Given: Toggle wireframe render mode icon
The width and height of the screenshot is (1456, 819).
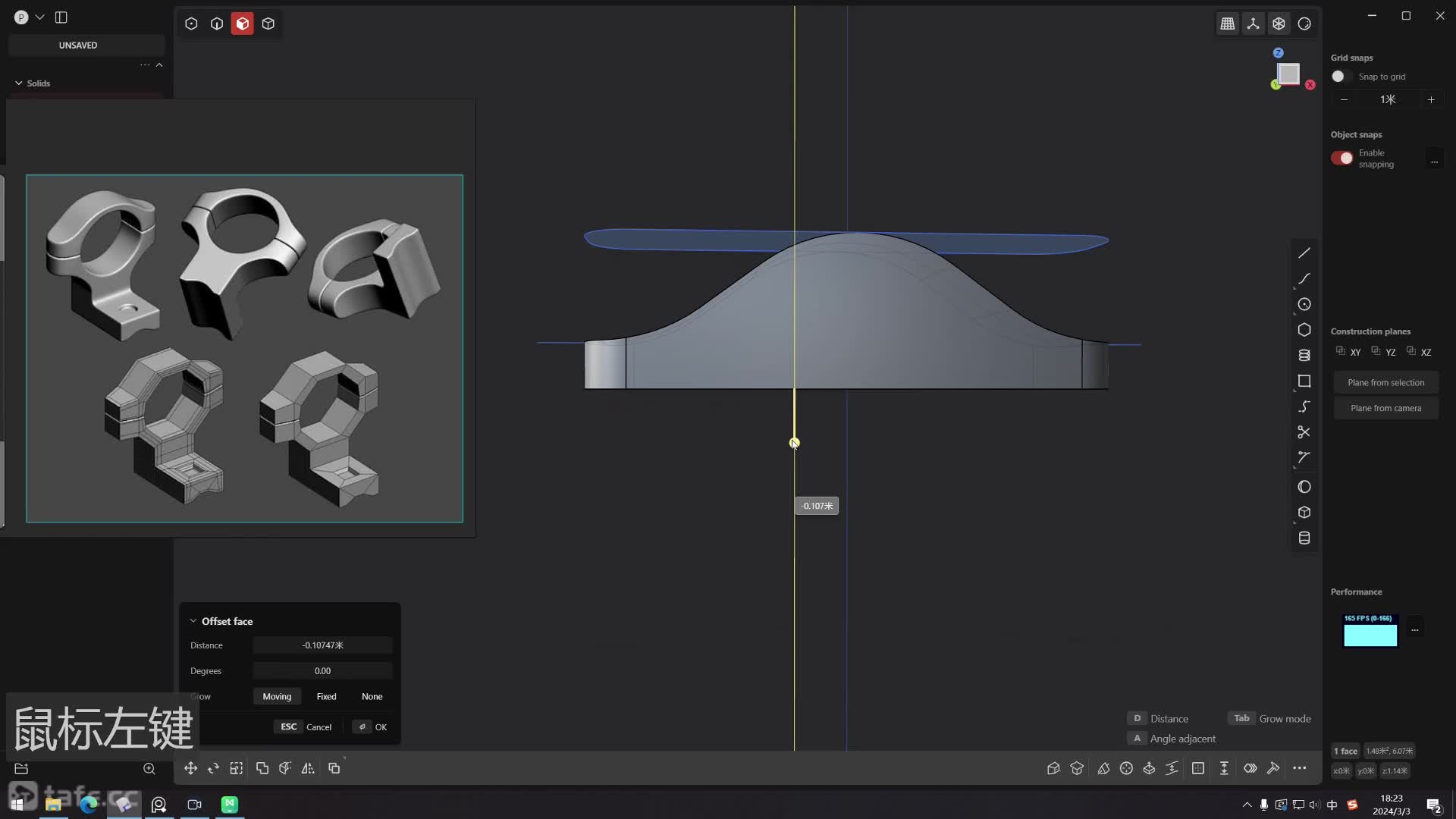Looking at the screenshot, I should click(x=1279, y=24).
